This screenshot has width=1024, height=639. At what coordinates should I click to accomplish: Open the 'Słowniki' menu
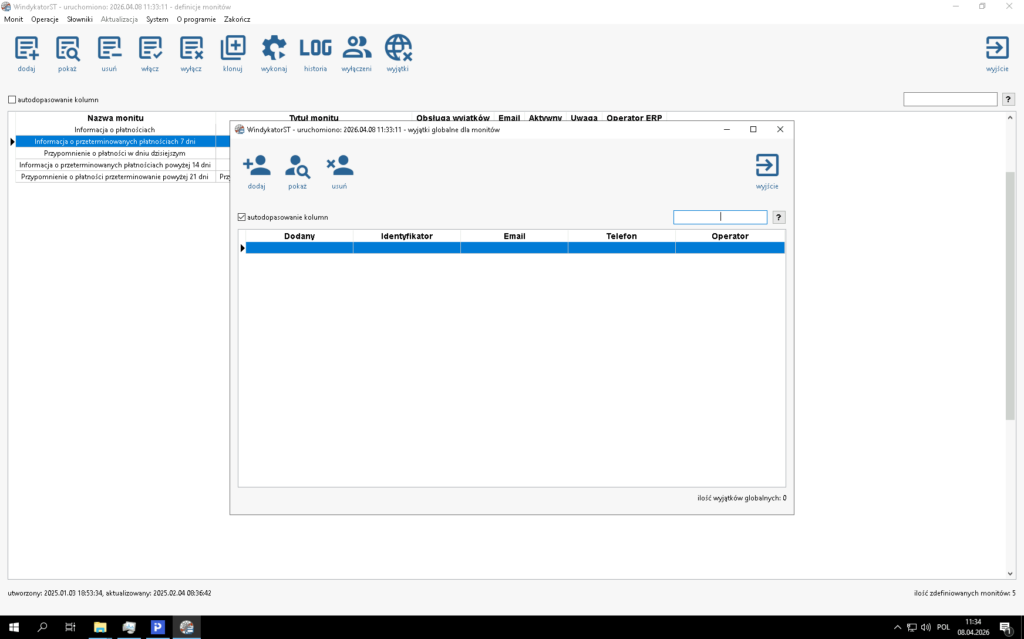80,20
